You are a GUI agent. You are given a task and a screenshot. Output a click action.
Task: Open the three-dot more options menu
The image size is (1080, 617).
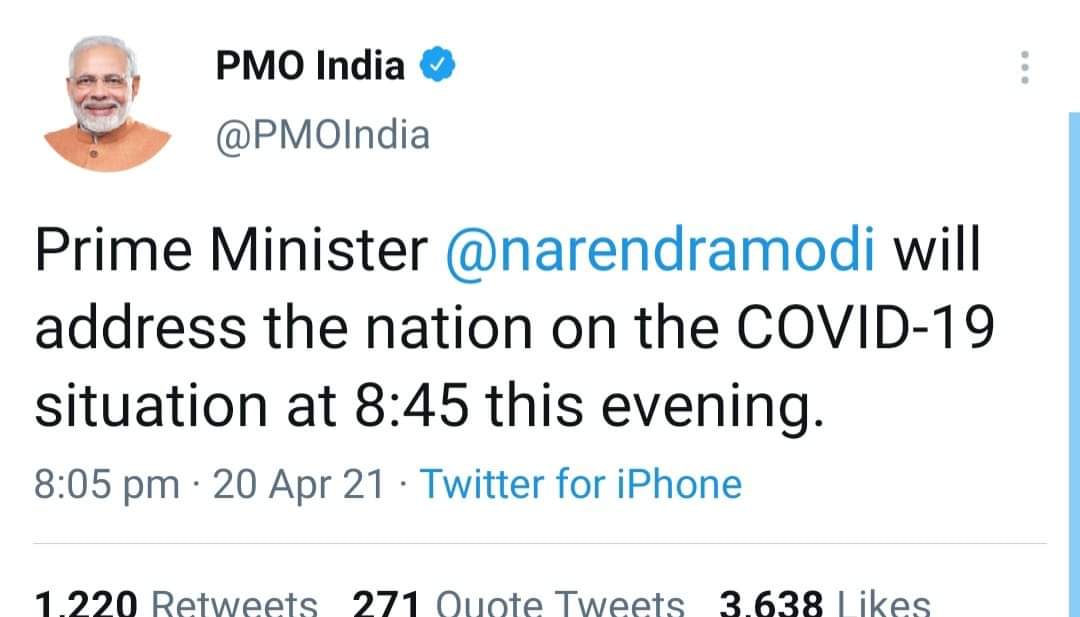[1023, 68]
